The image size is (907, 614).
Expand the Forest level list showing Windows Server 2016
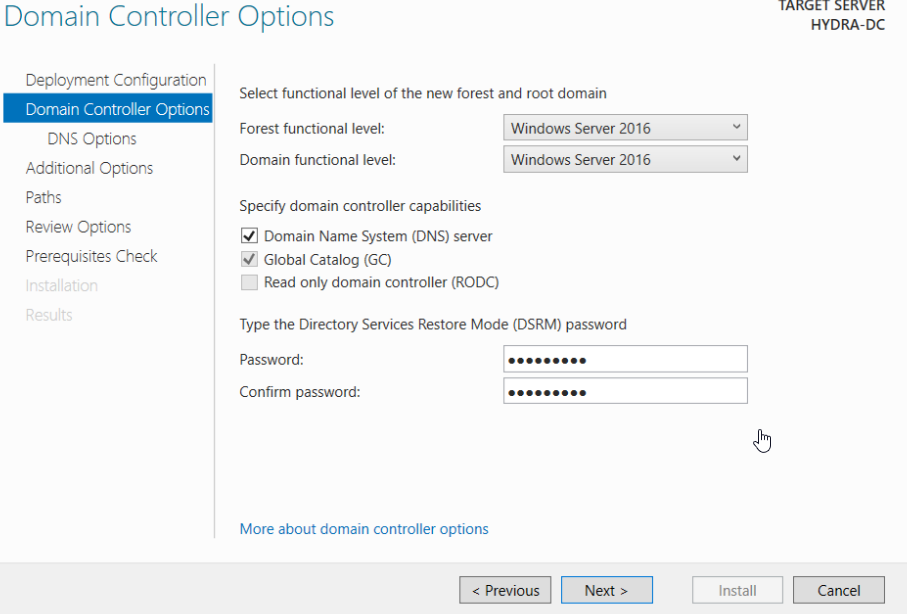pyautogui.click(x=736, y=127)
